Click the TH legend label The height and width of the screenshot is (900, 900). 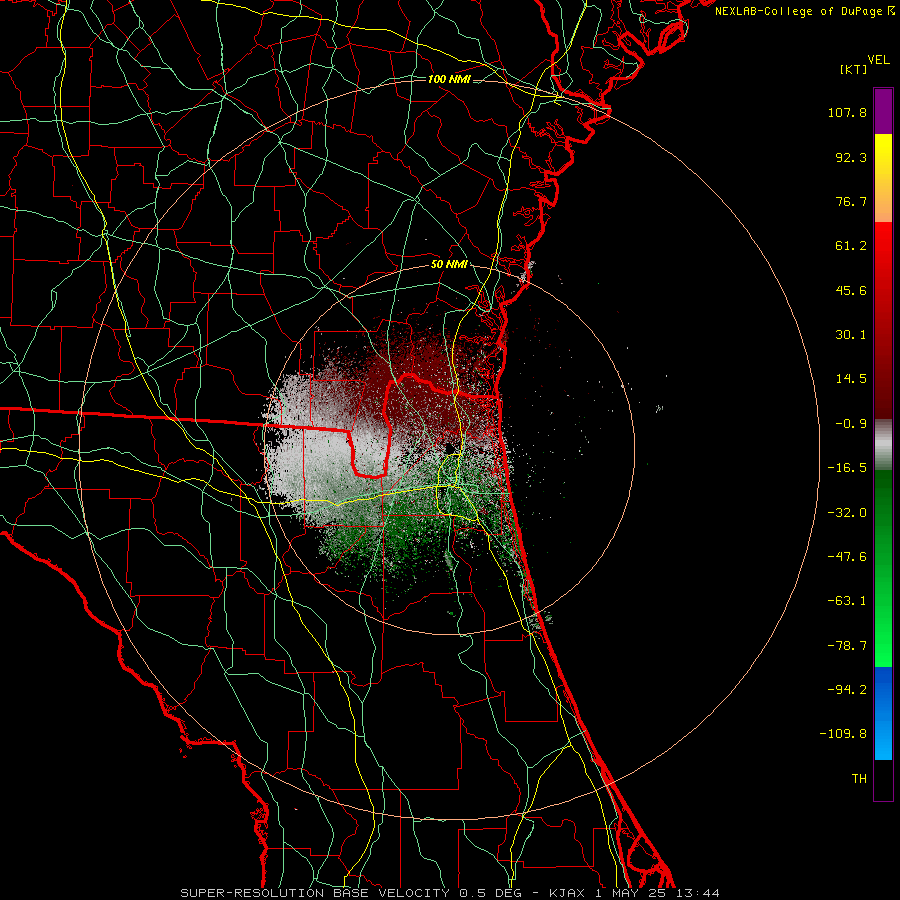(x=859, y=779)
